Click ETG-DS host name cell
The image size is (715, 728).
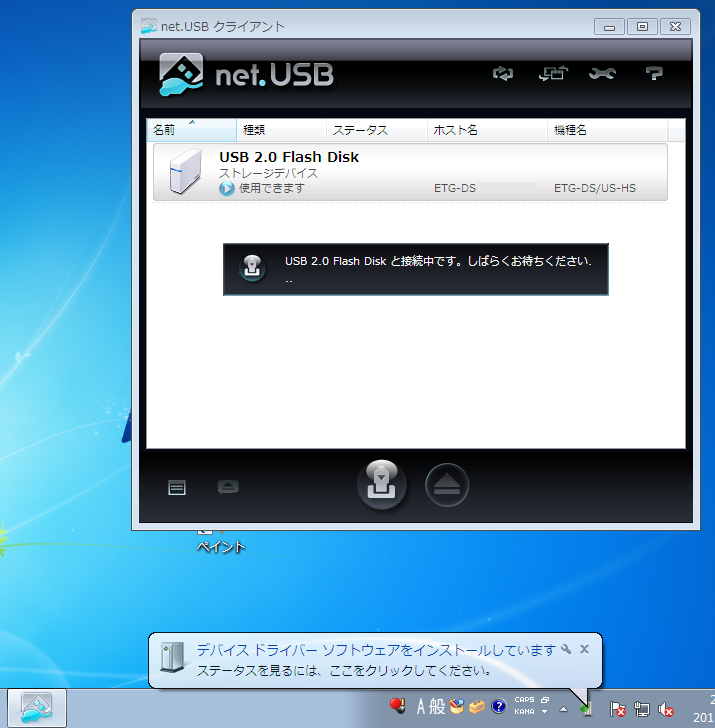tap(455, 188)
